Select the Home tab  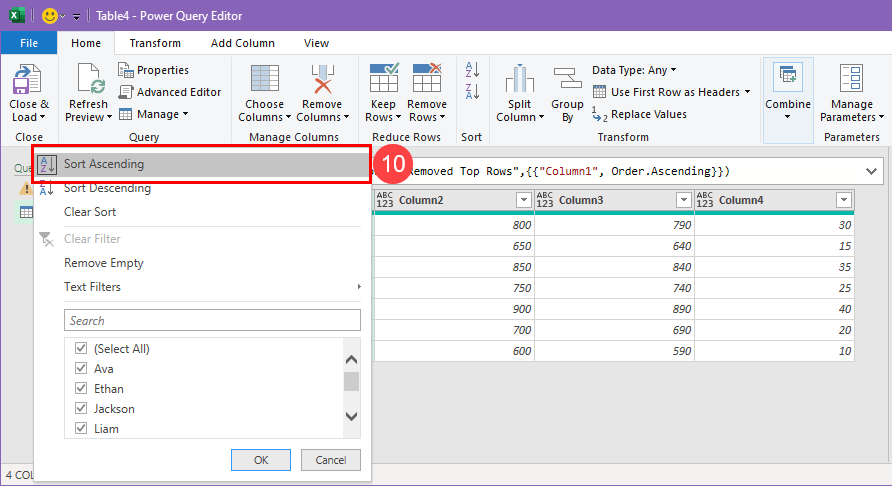coord(86,43)
